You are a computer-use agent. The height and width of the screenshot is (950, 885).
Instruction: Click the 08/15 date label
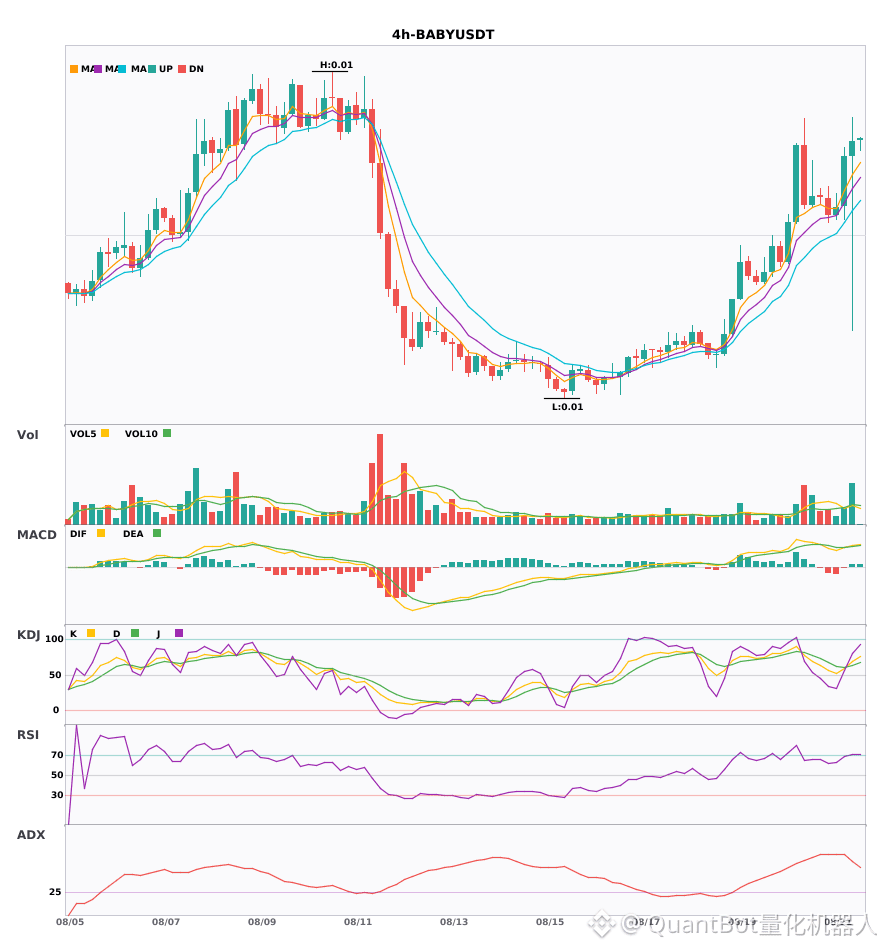(550, 922)
